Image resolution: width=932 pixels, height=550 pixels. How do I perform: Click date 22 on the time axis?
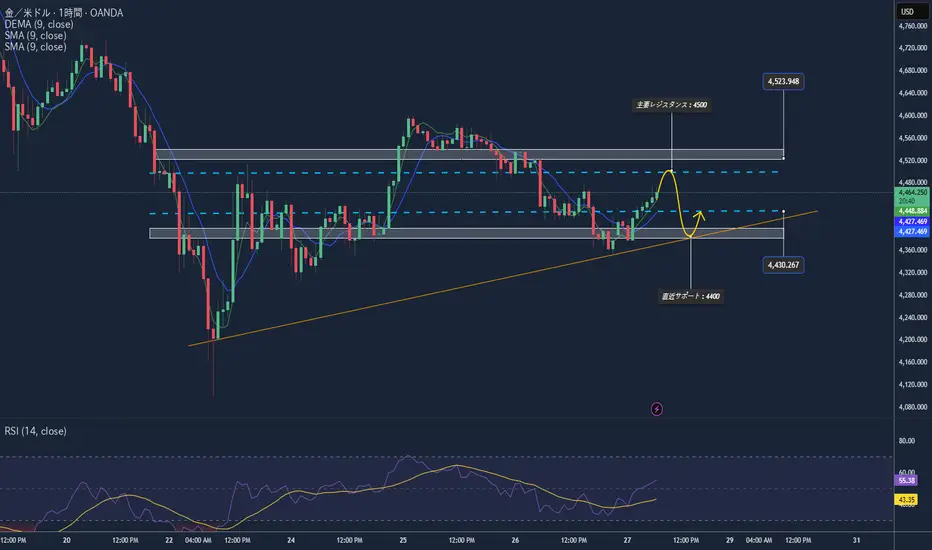(169, 540)
